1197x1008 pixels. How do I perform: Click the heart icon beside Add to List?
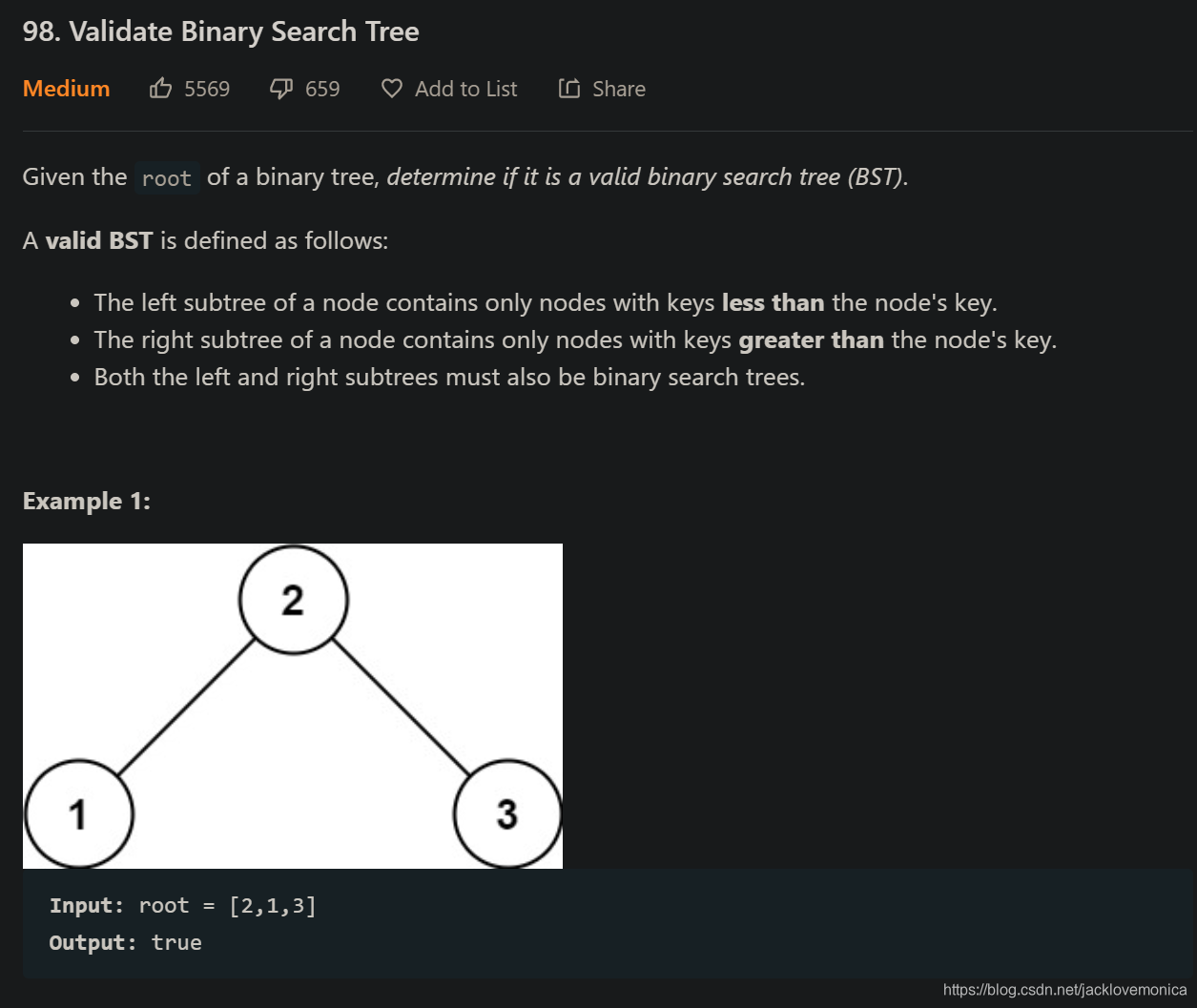click(x=392, y=89)
